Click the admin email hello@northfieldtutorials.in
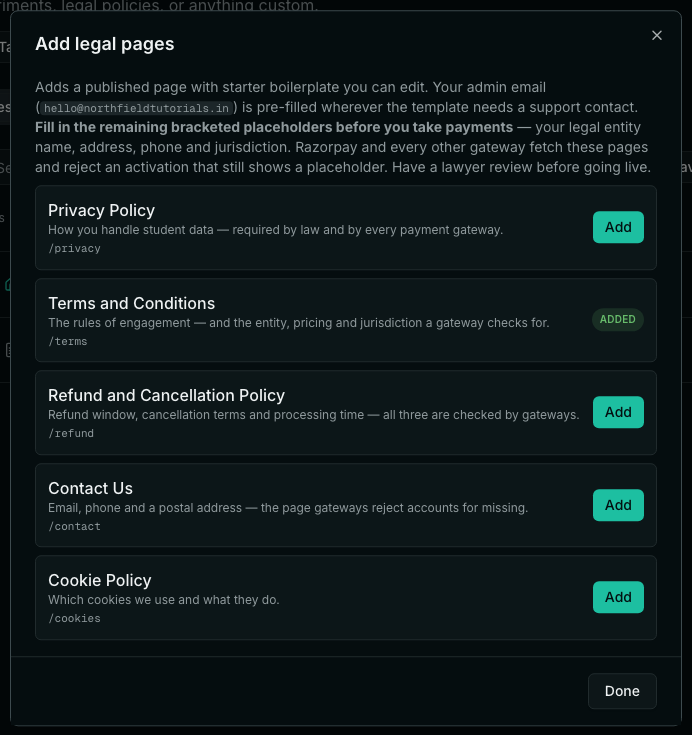 pyautogui.click(x=136, y=108)
